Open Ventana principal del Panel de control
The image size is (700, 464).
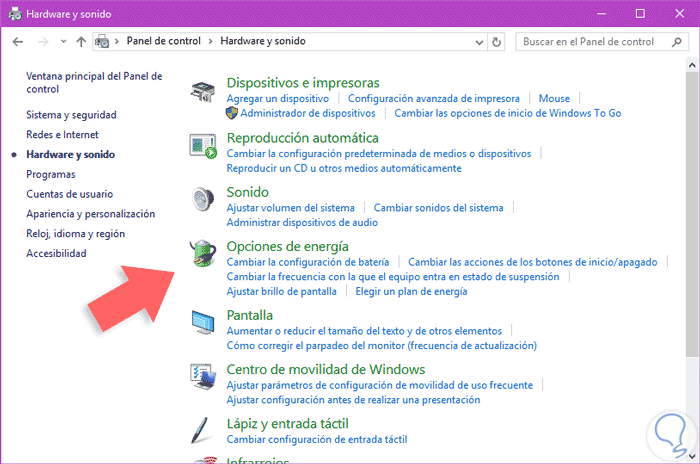pos(94,83)
